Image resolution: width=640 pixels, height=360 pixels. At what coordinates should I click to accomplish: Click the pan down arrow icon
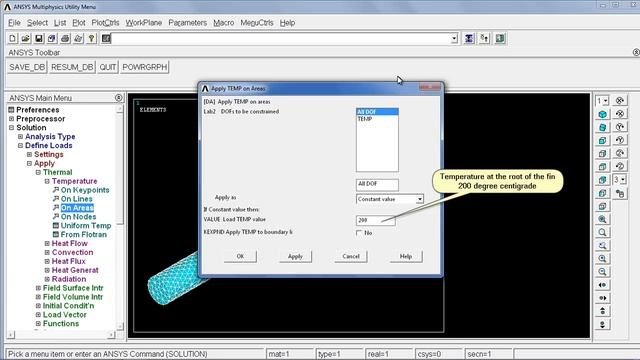(x=602, y=324)
